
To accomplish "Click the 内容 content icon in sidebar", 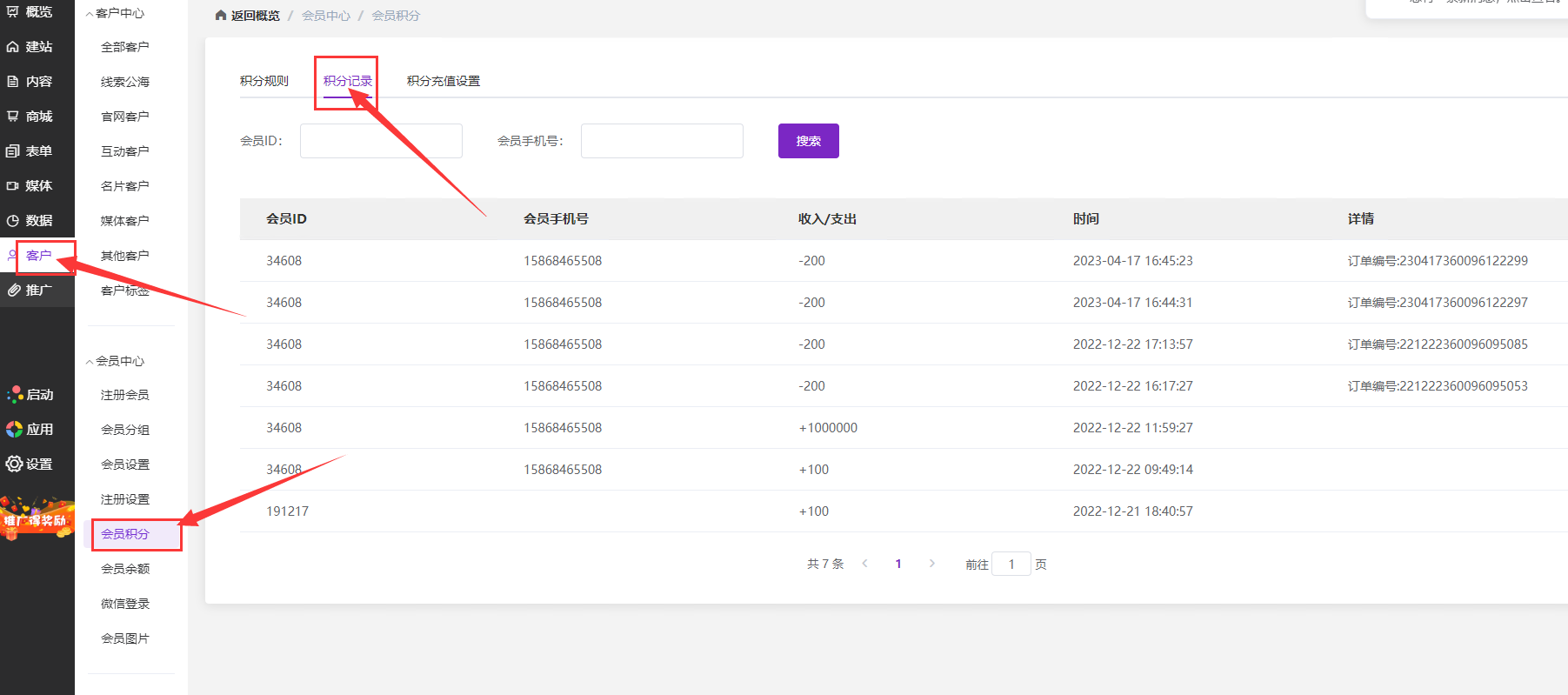I will [x=13, y=82].
